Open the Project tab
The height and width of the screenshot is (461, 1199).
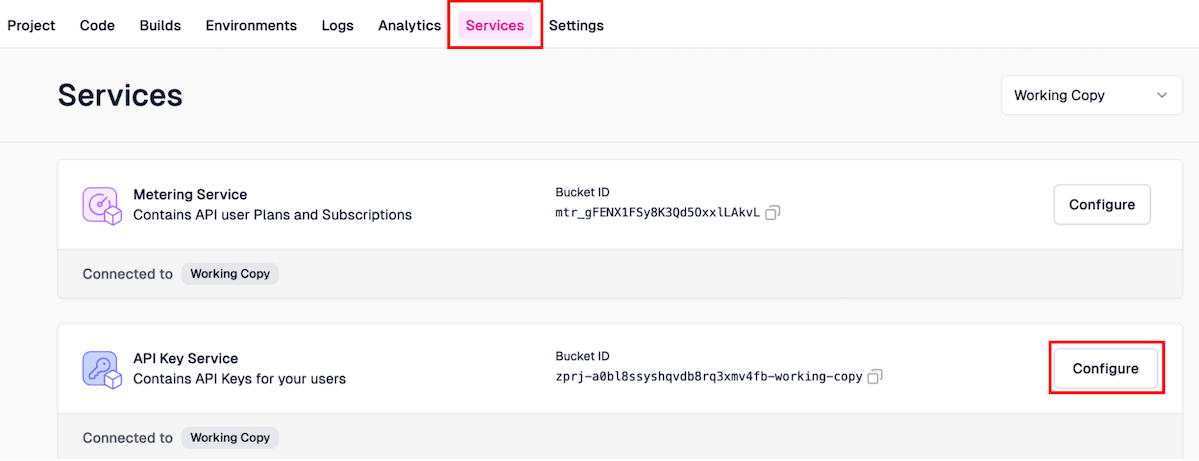pyautogui.click(x=31, y=25)
